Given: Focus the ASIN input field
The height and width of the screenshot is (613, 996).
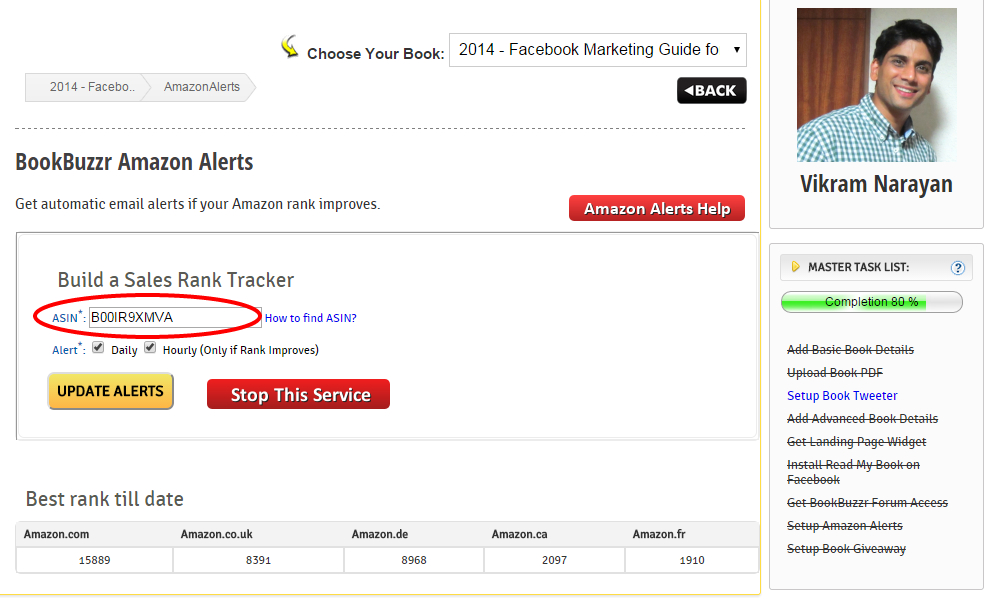Looking at the screenshot, I should [175, 317].
